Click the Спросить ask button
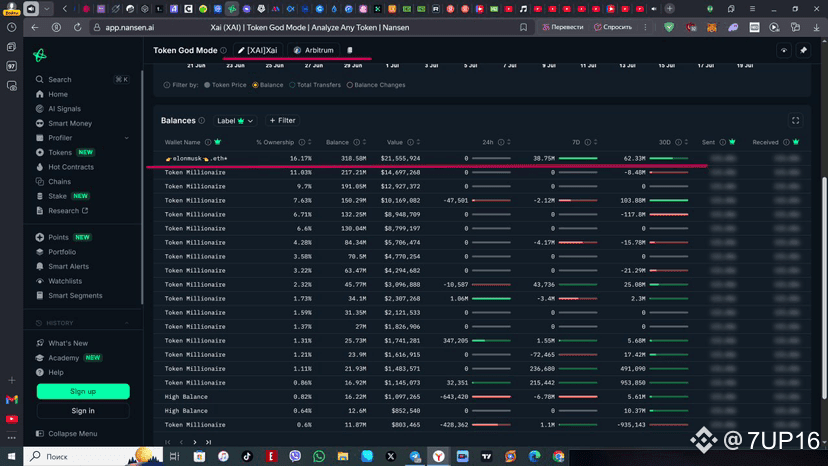This screenshot has height=466, width=828. click(x=613, y=27)
